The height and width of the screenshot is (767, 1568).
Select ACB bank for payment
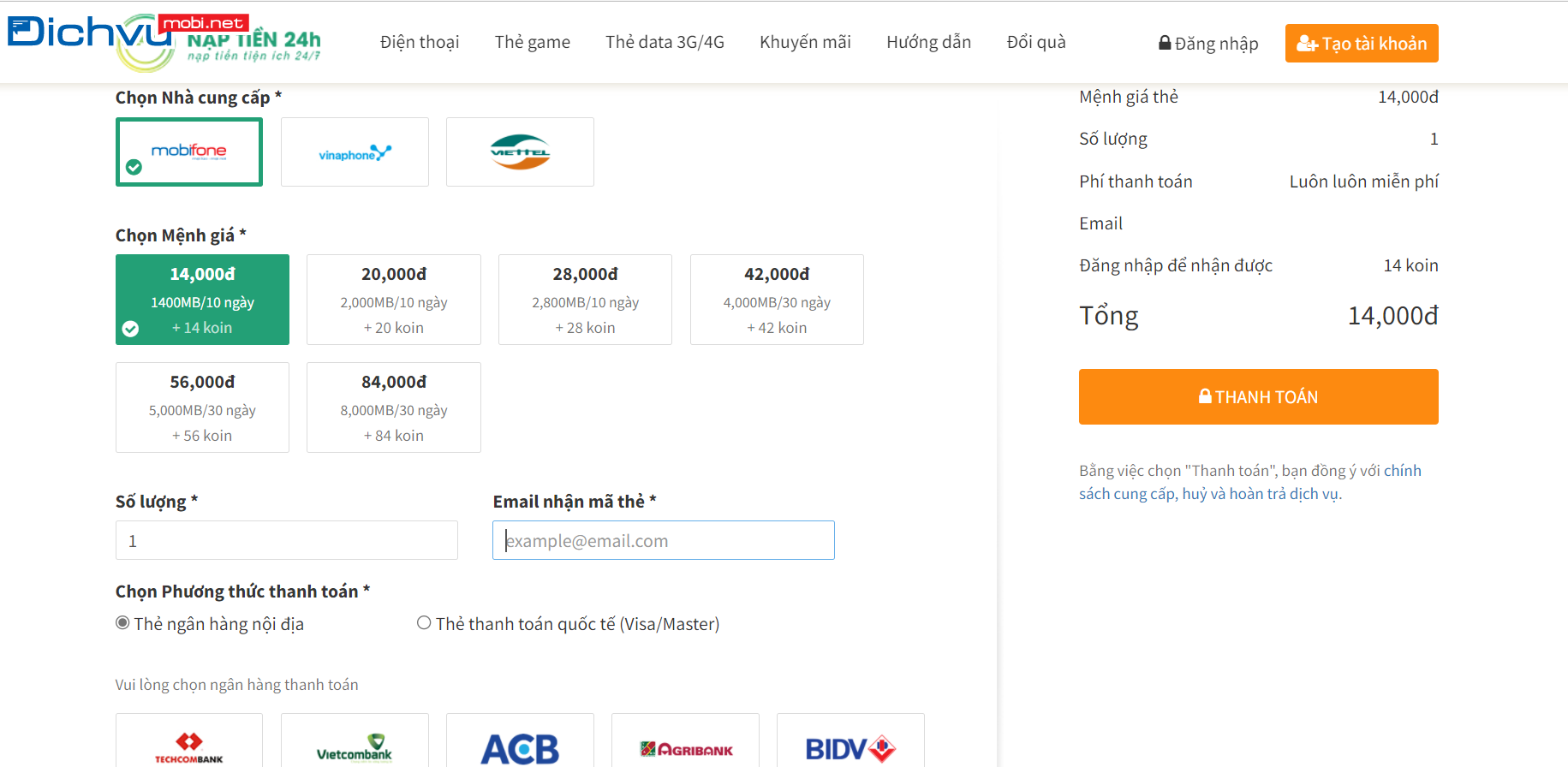click(520, 746)
